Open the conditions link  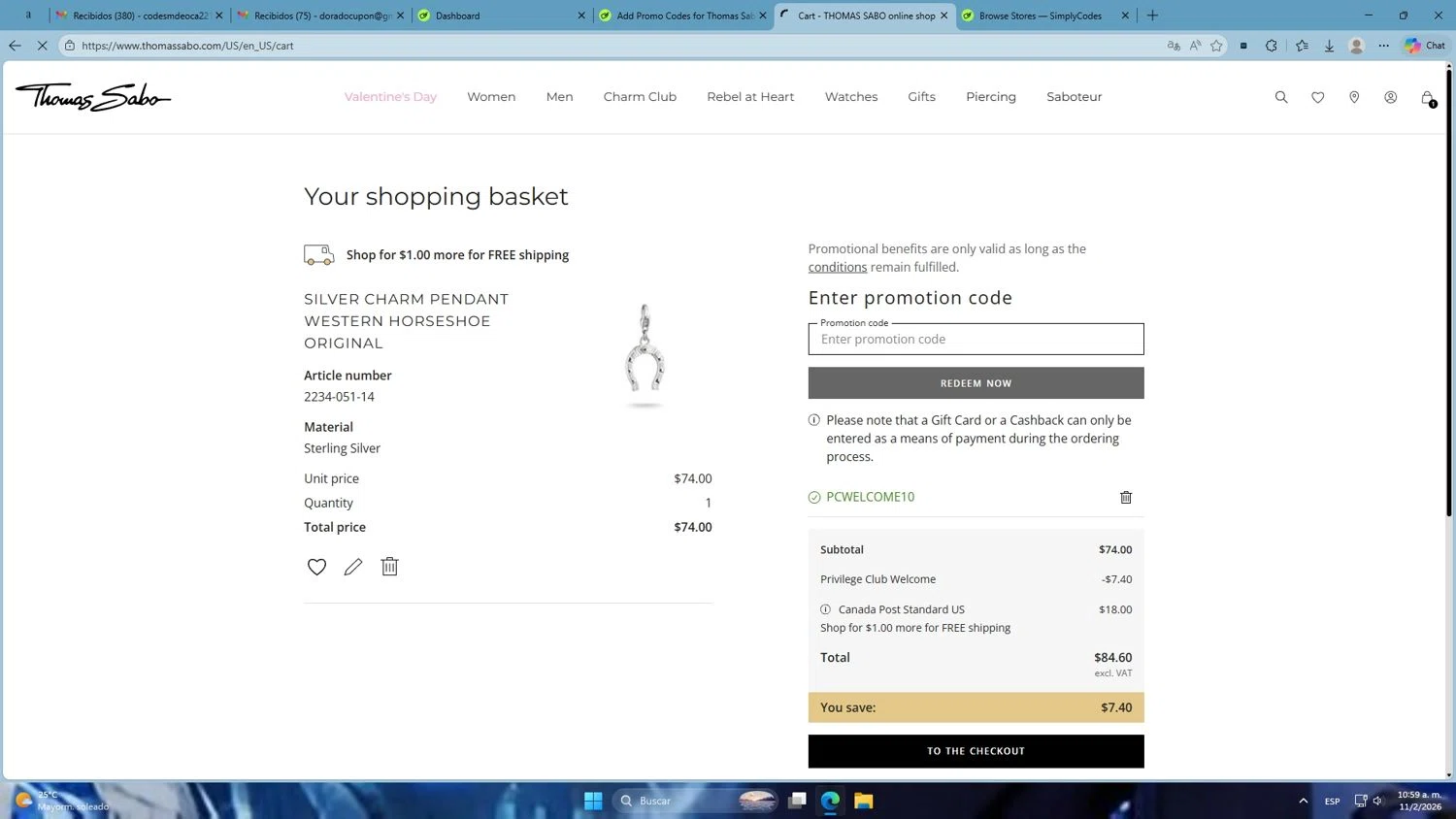(838, 267)
